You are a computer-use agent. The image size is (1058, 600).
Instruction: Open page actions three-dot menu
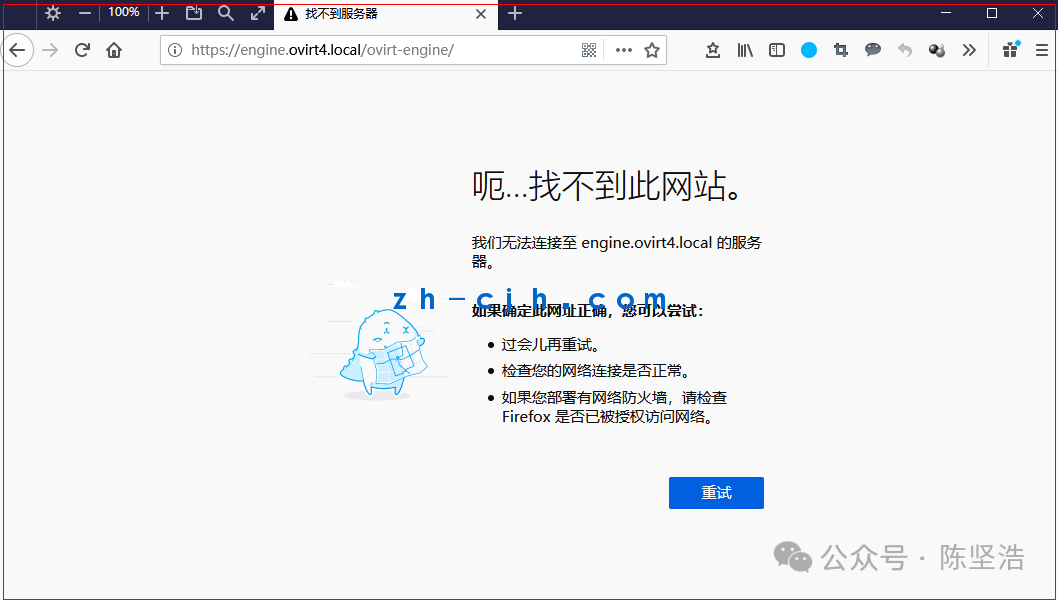coord(624,50)
